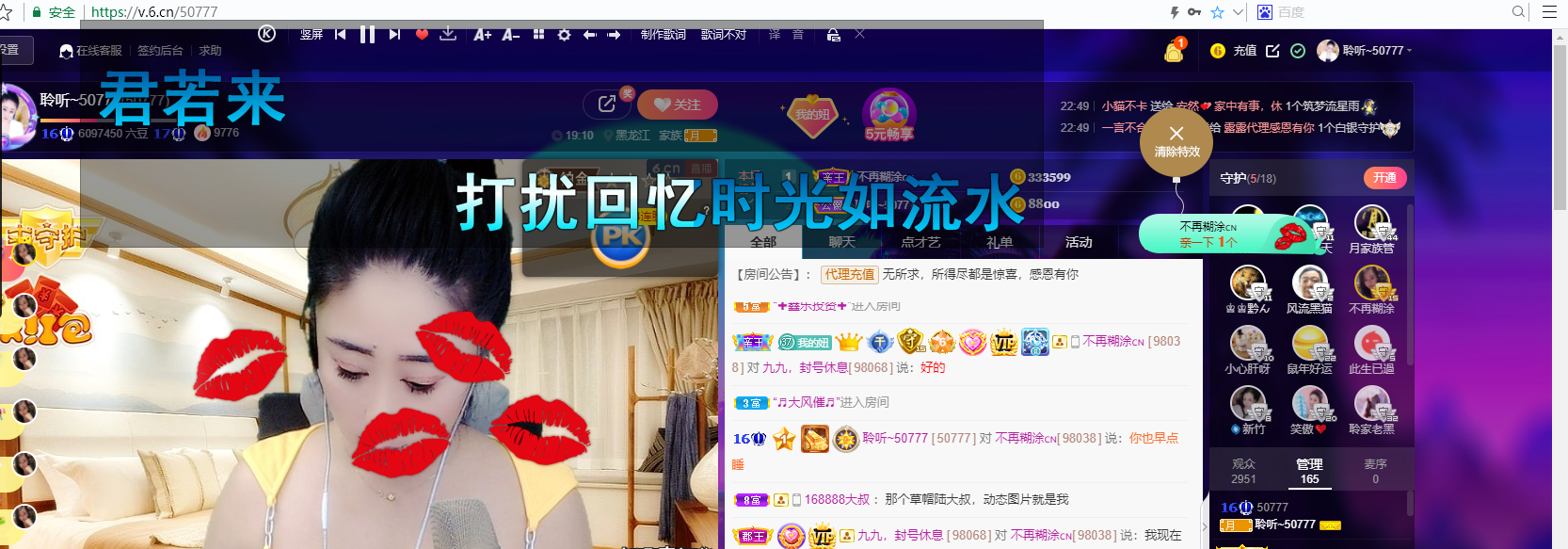Open the browser hamburger menu
The width and height of the screenshot is (1568, 549).
tap(1549, 12)
